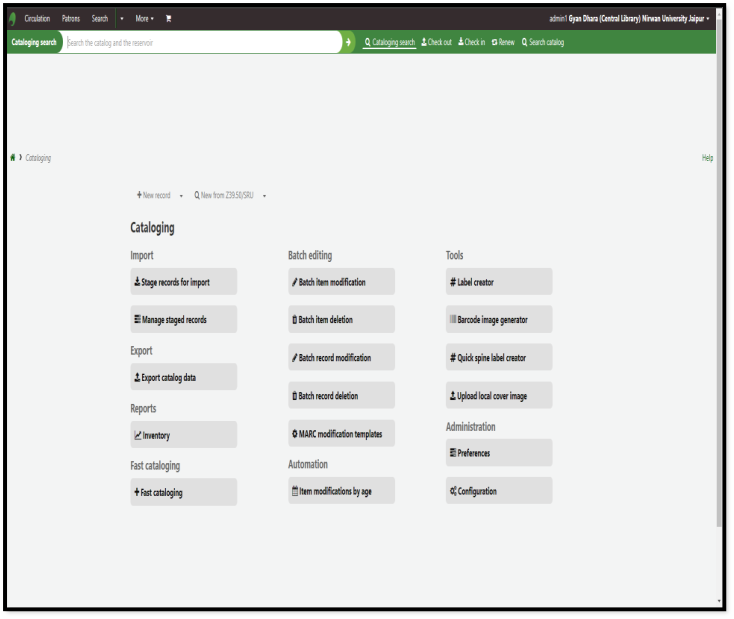Screen dimensions: 734x619
Task: Click the catalog search input field
Action: point(200,42)
